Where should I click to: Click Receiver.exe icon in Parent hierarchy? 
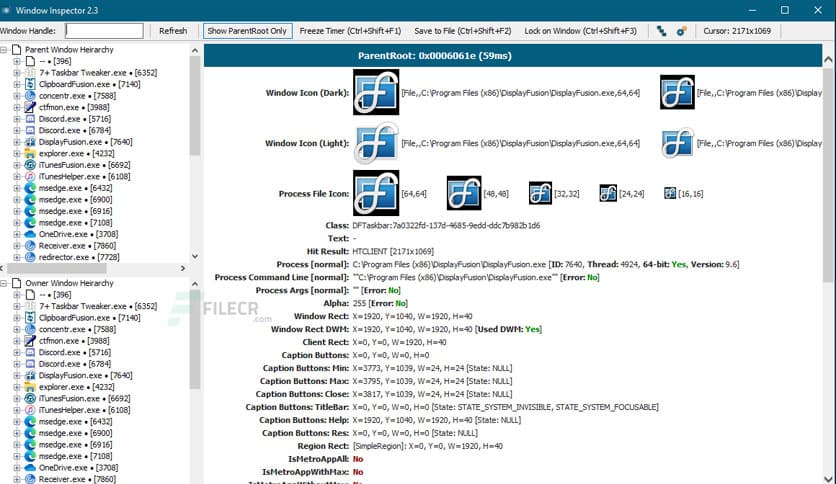pyautogui.click(x=30, y=246)
